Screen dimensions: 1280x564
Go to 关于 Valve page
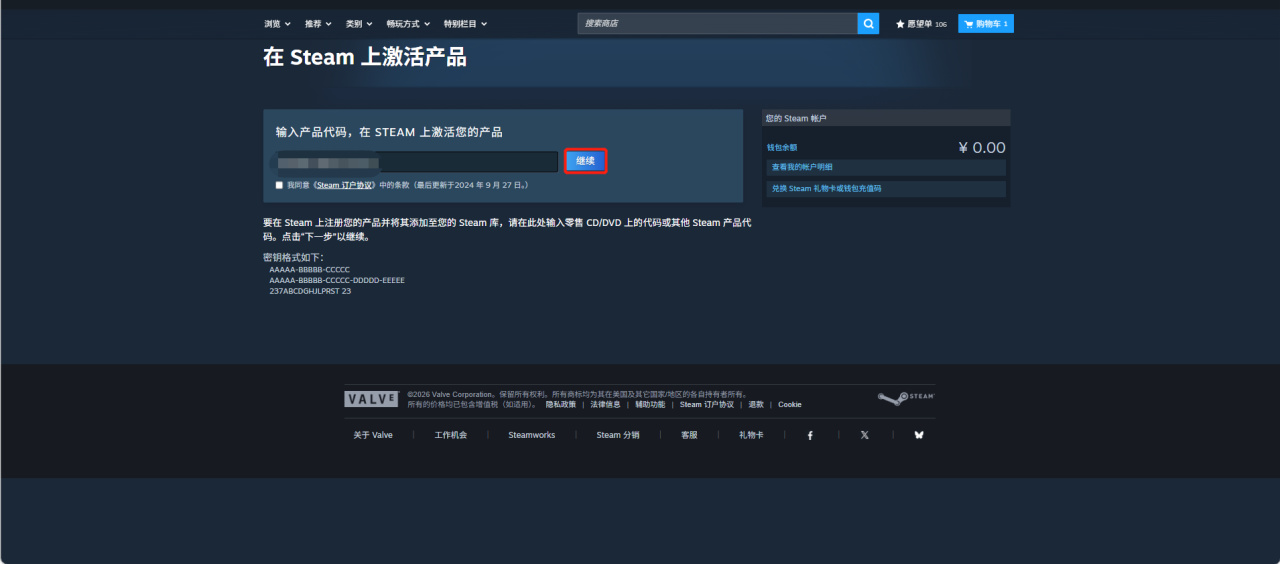(x=373, y=435)
